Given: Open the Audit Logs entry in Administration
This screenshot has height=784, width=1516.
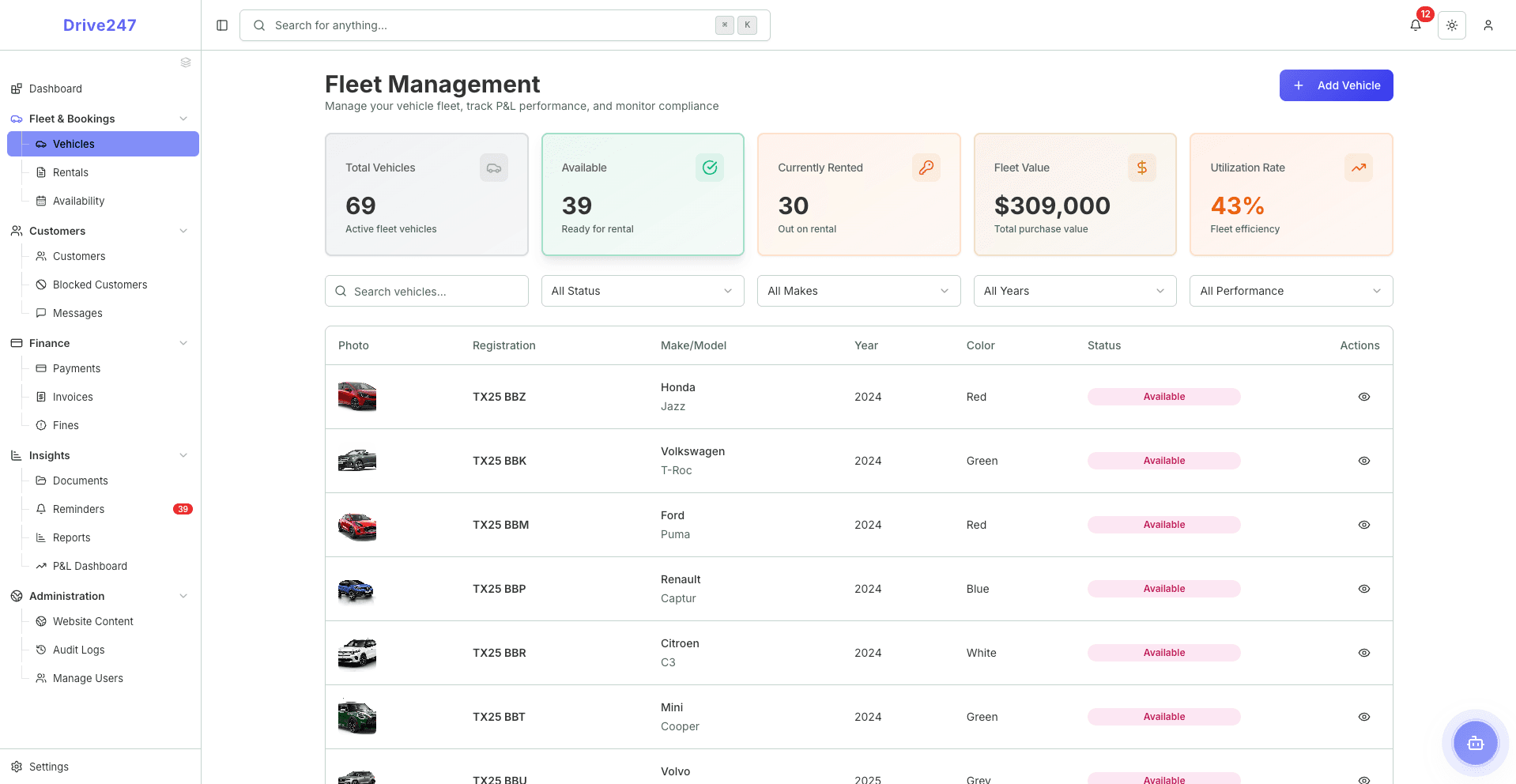Looking at the screenshot, I should click(x=78, y=650).
